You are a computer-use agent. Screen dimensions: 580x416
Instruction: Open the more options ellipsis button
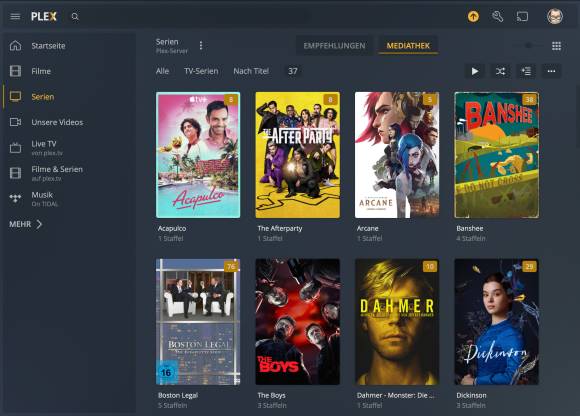(x=552, y=71)
